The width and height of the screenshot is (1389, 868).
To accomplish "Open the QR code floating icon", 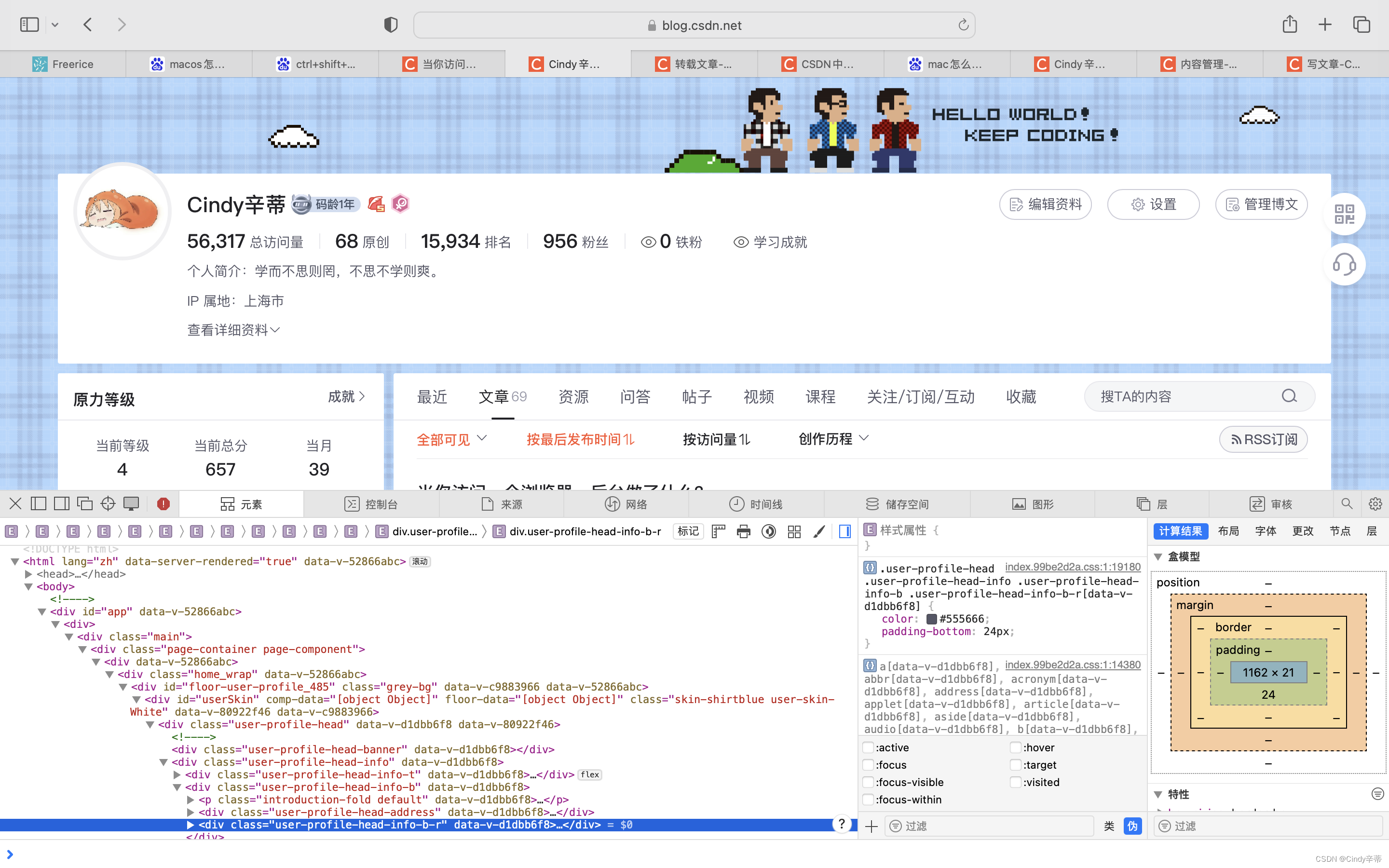I will [x=1344, y=214].
